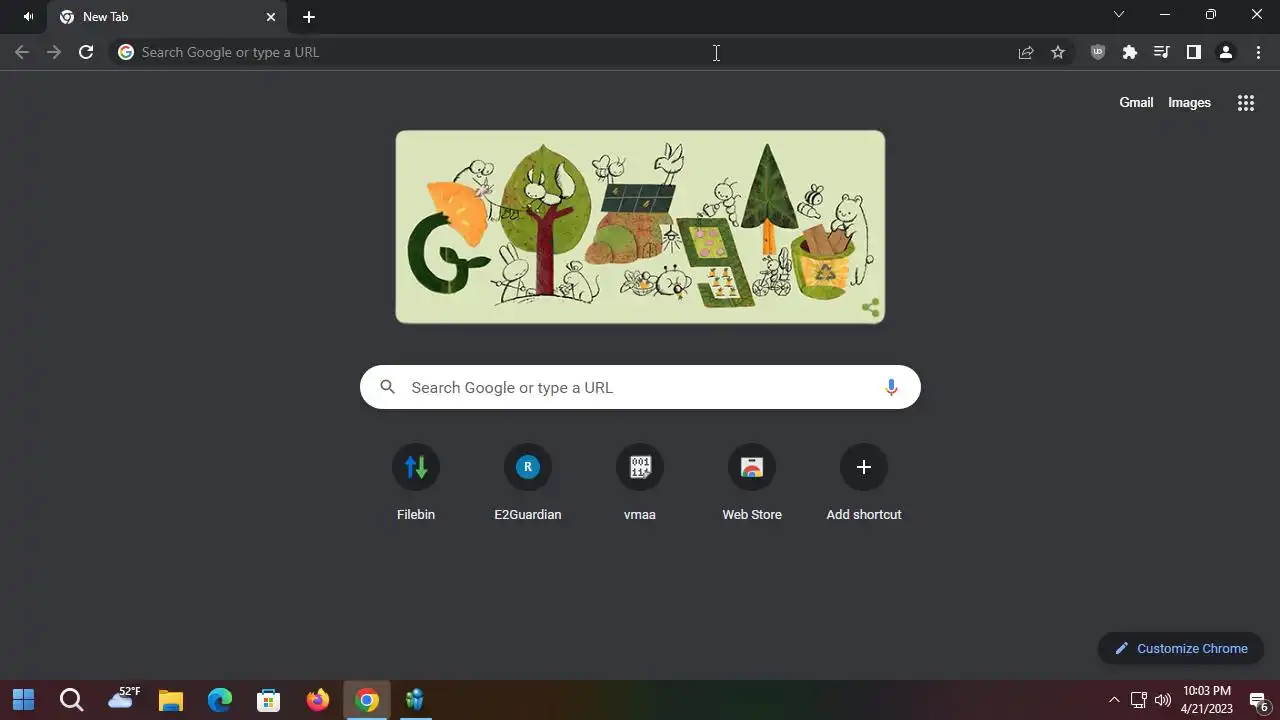Image resolution: width=1280 pixels, height=720 pixels.
Task: Open the tab search chevron dropdown
Action: click(x=1119, y=14)
